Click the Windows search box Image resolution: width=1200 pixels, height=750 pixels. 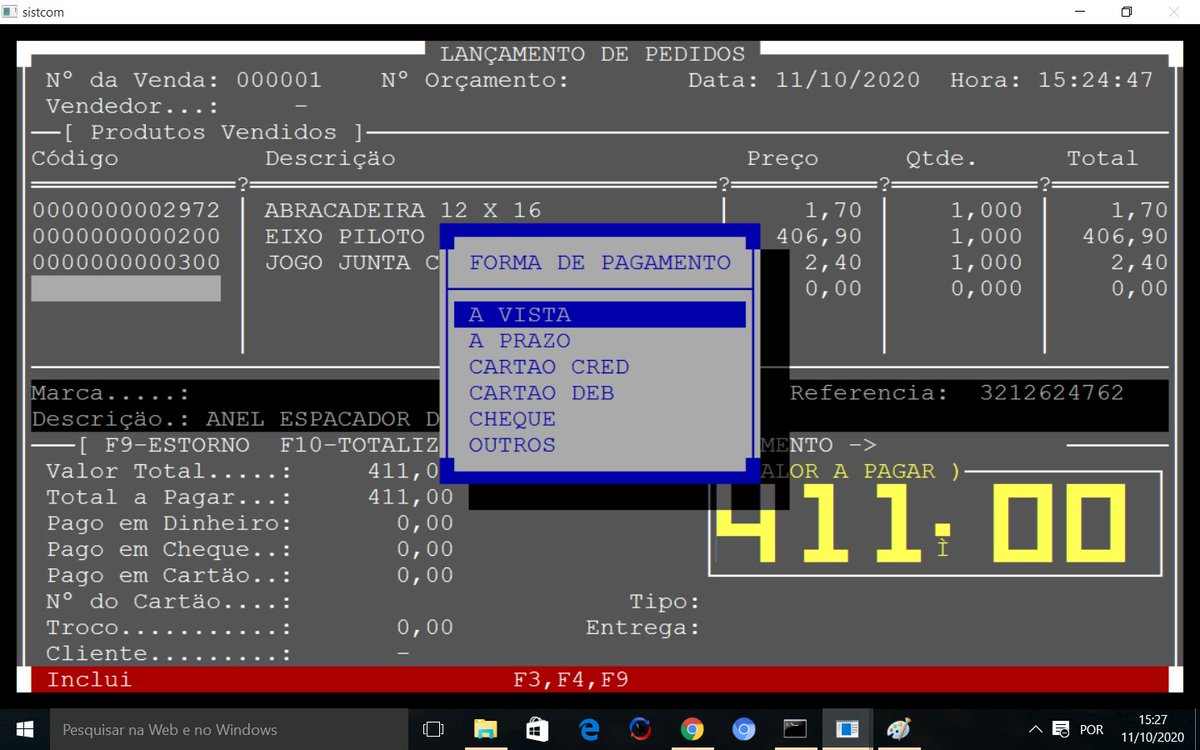pyautogui.click(x=230, y=729)
